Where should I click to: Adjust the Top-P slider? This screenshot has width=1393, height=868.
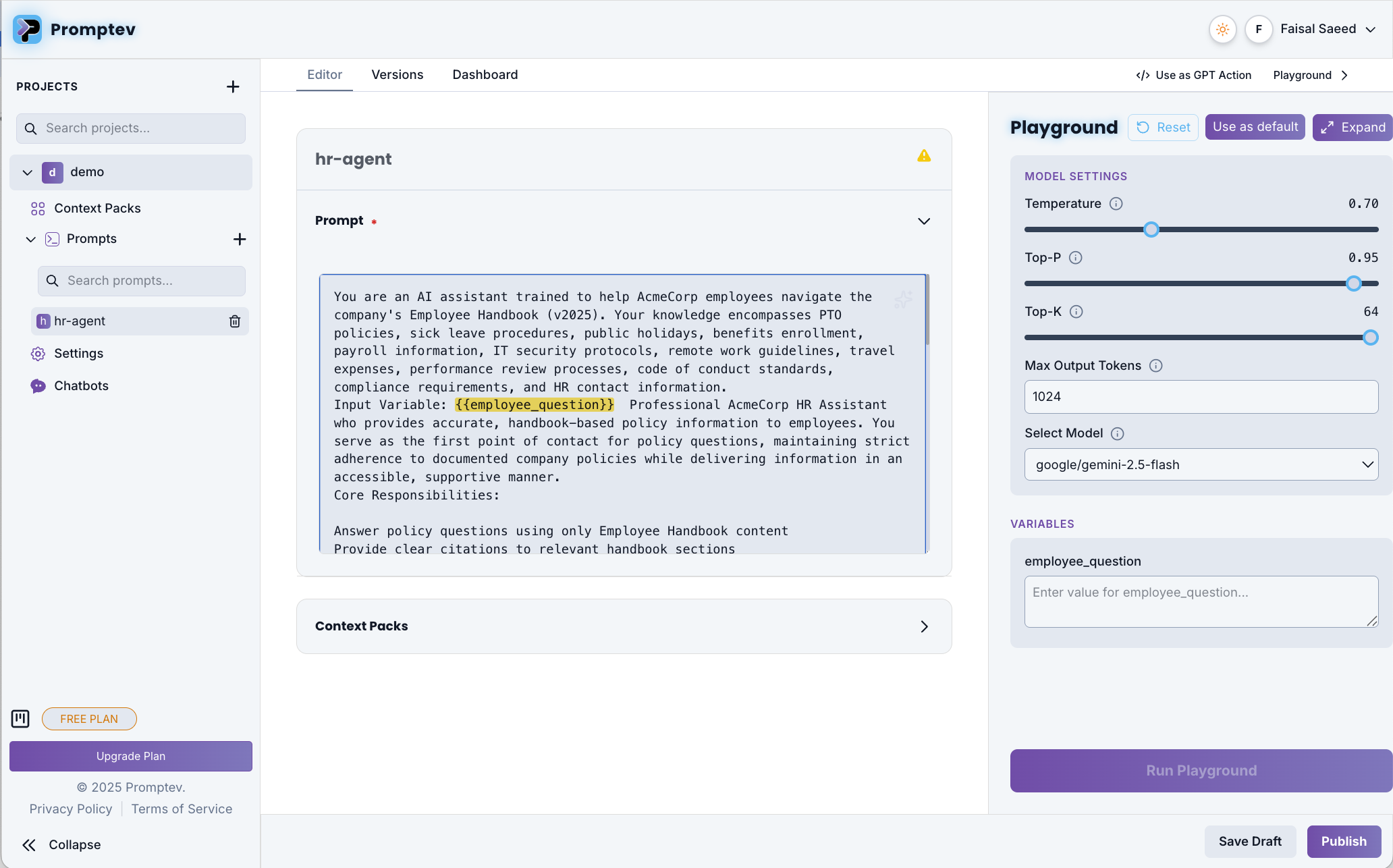(1353, 283)
